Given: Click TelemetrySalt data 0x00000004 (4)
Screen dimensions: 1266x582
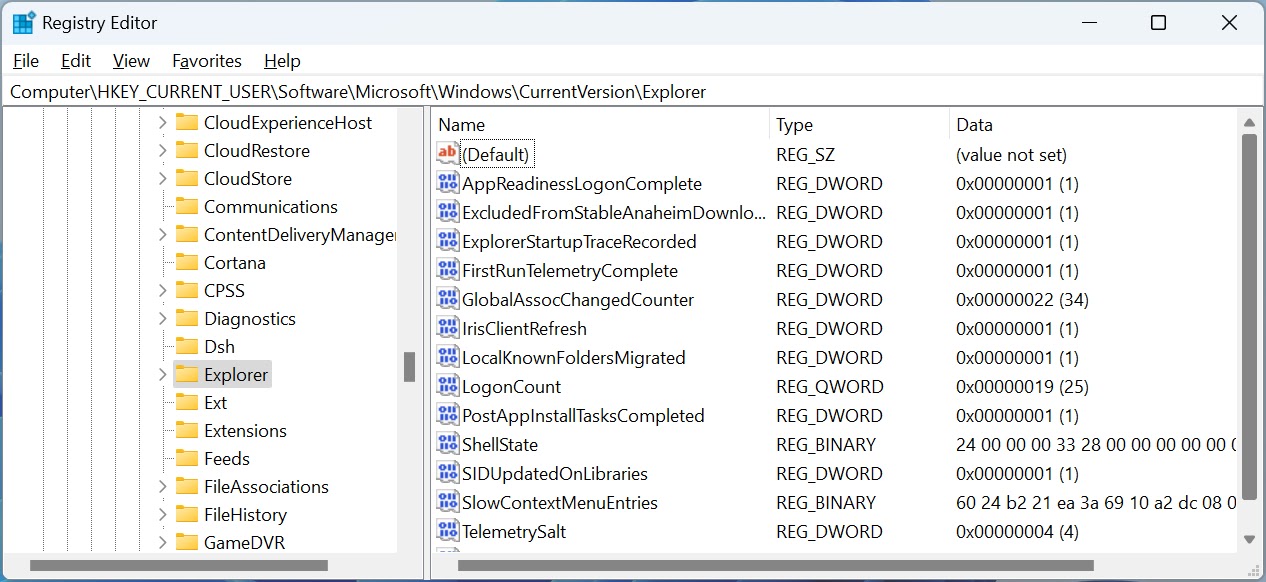Looking at the screenshot, I should tap(1017, 531).
